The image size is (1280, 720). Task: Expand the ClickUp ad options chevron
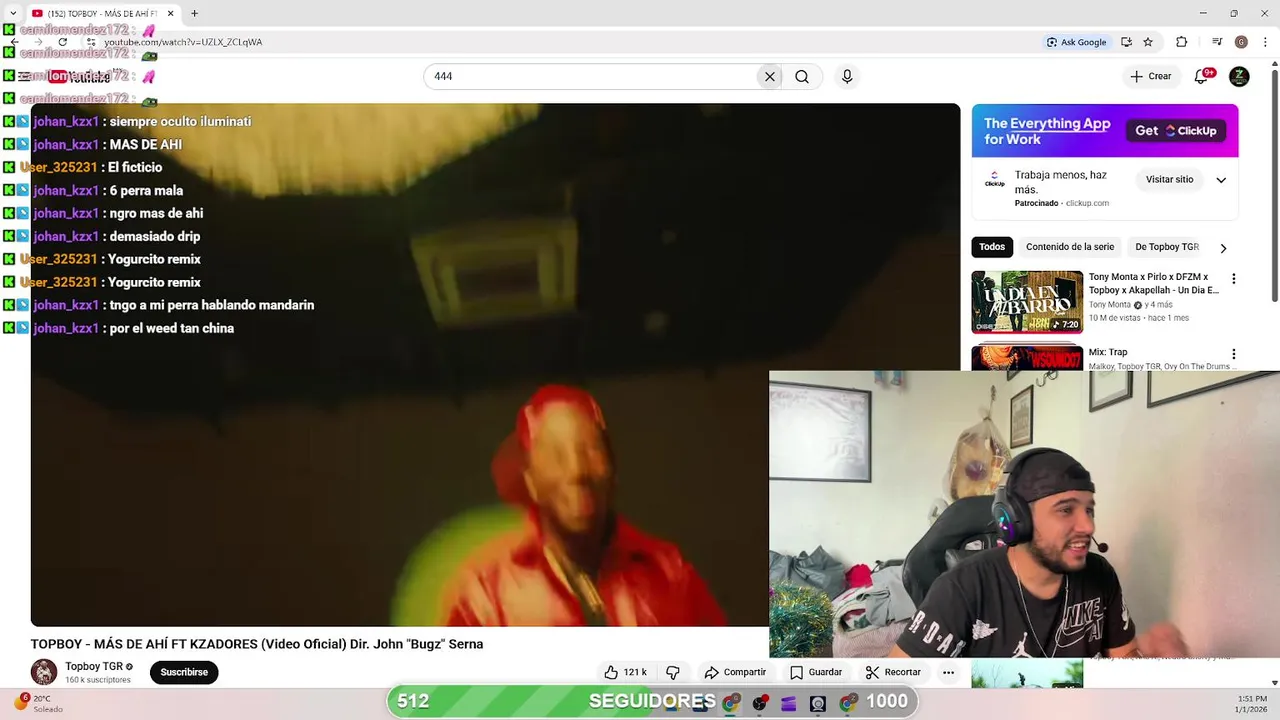click(1221, 180)
